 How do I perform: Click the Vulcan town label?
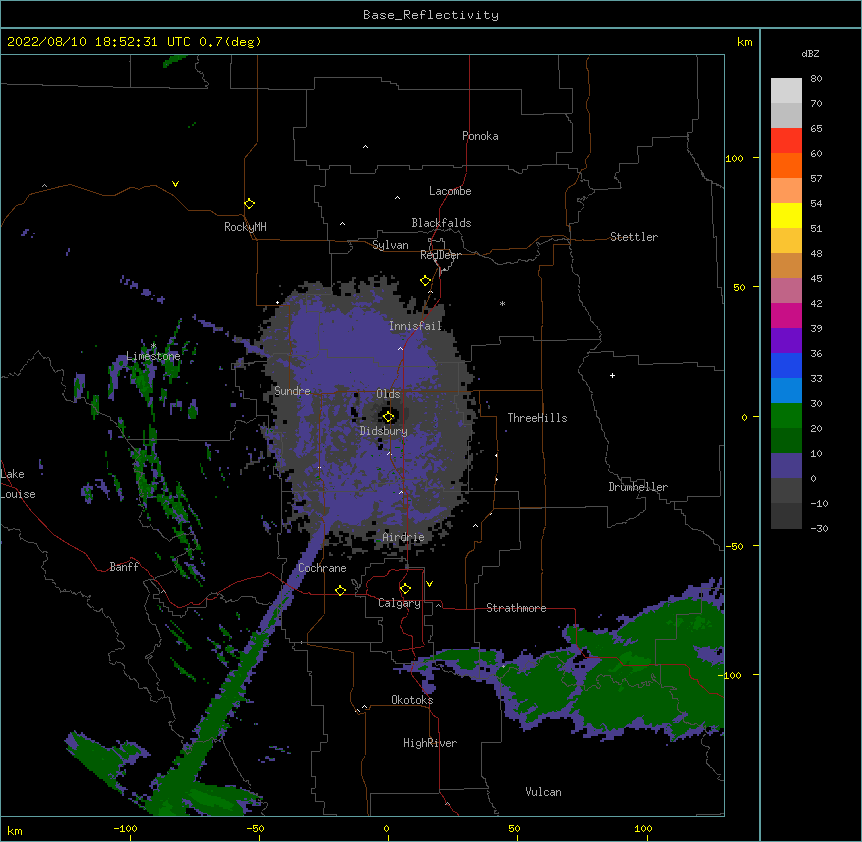(x=543, y=792)
